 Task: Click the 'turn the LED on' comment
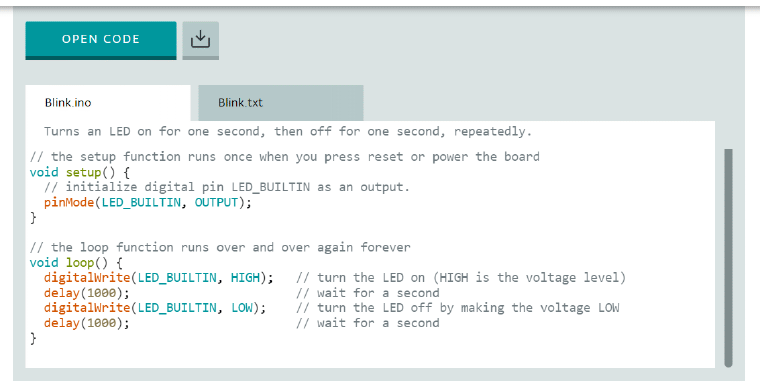(x=461, y=278)
